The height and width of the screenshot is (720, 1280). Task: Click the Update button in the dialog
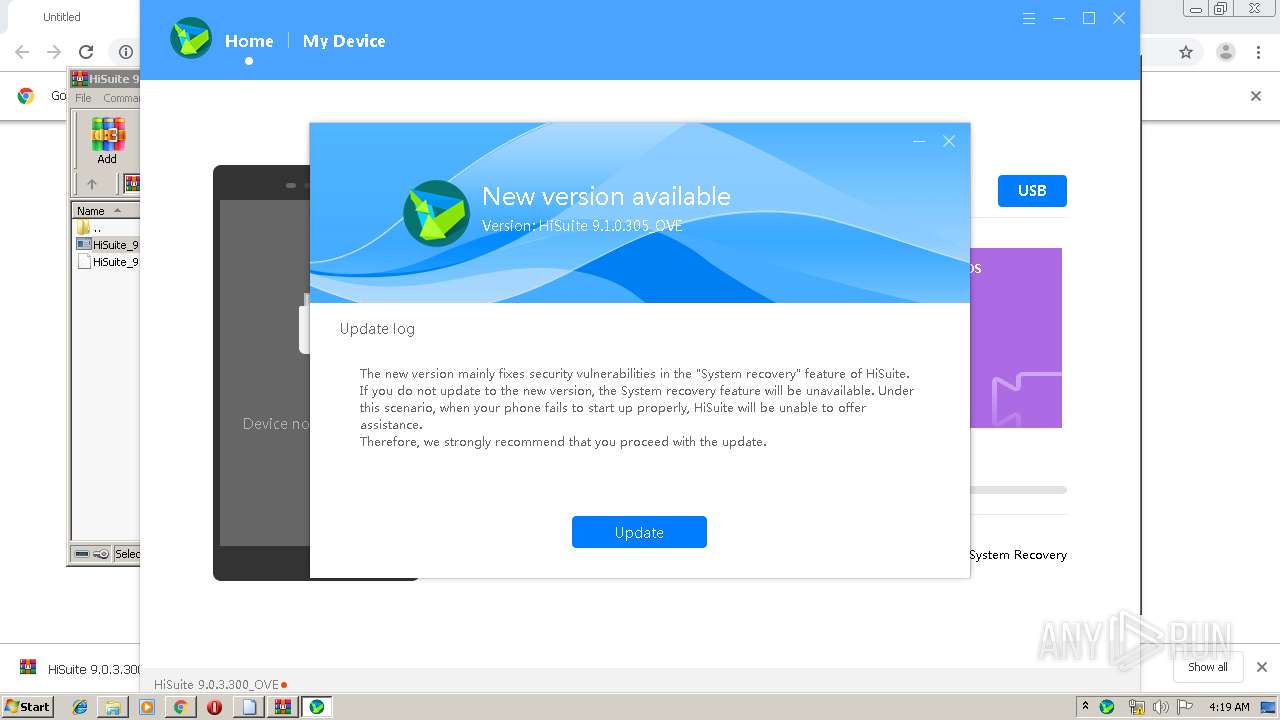[639, 532]
